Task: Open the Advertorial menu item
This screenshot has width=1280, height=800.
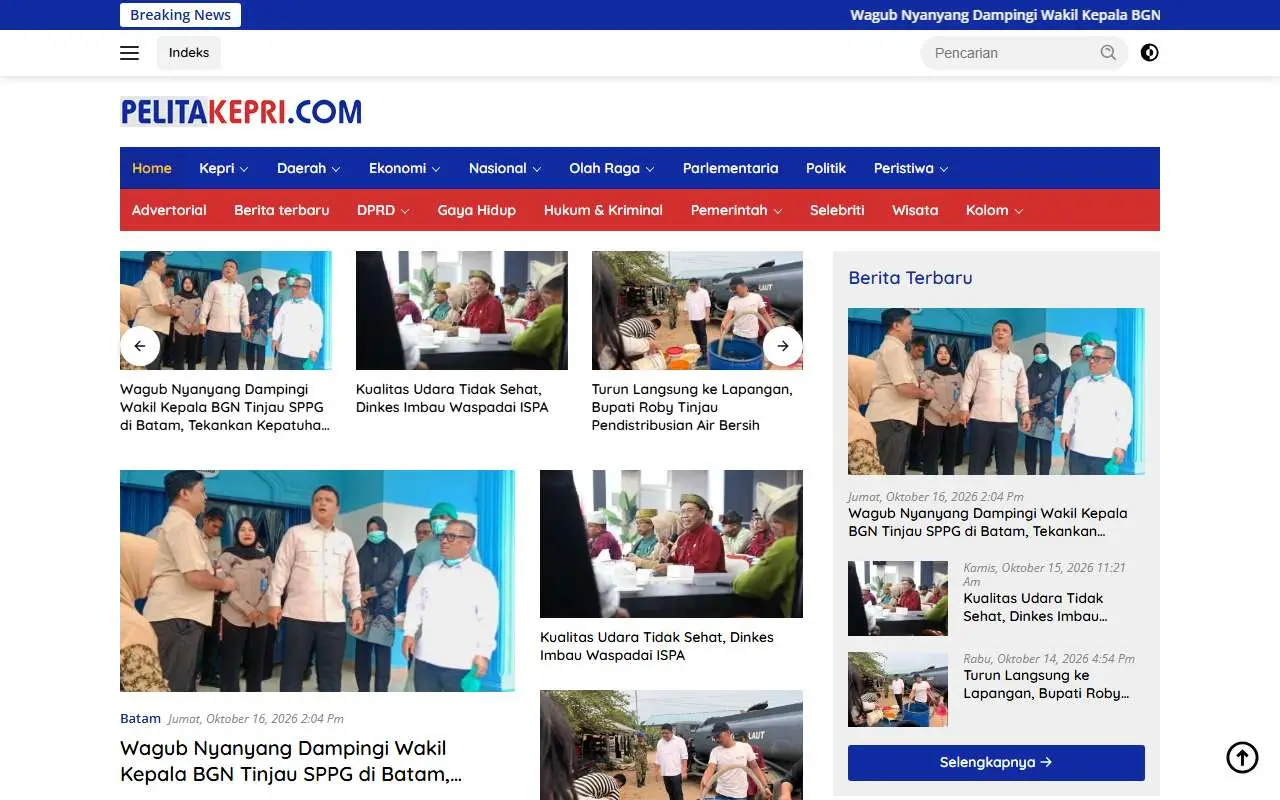Action: pyautogui.click(x=169, y=210)
